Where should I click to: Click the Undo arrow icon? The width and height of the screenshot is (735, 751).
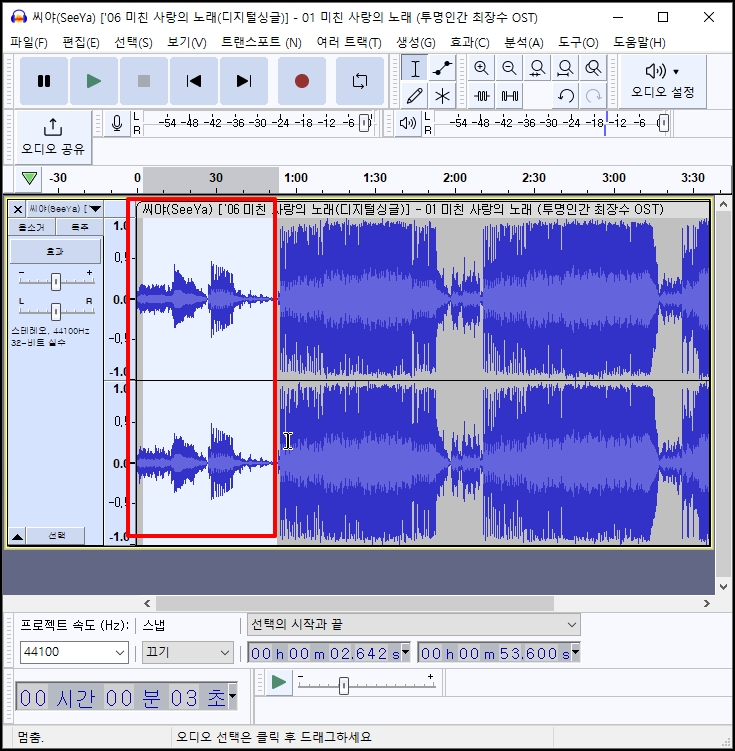tap(565, 96)
